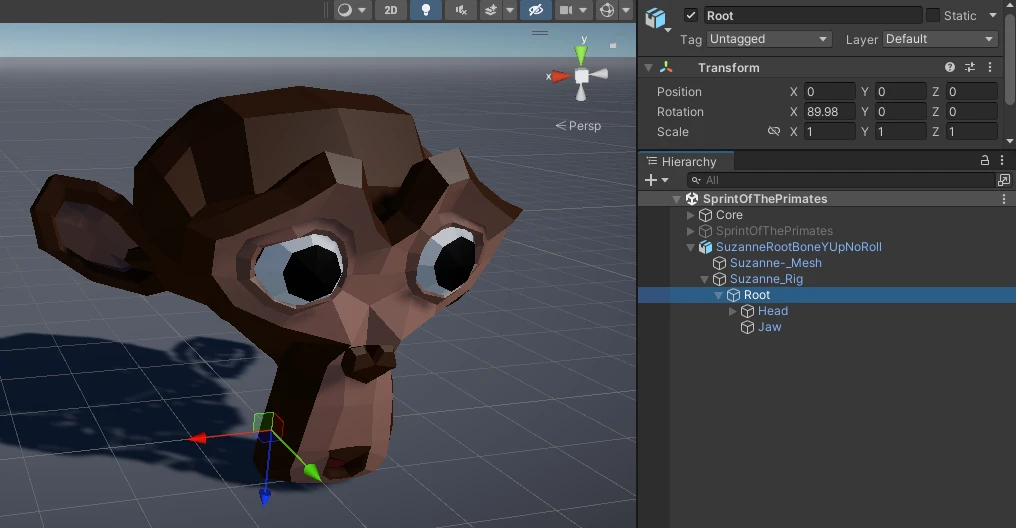1016x528 pixels.
Task: Open search window icon beside Hierarchy search
Action: point(1004,180)
